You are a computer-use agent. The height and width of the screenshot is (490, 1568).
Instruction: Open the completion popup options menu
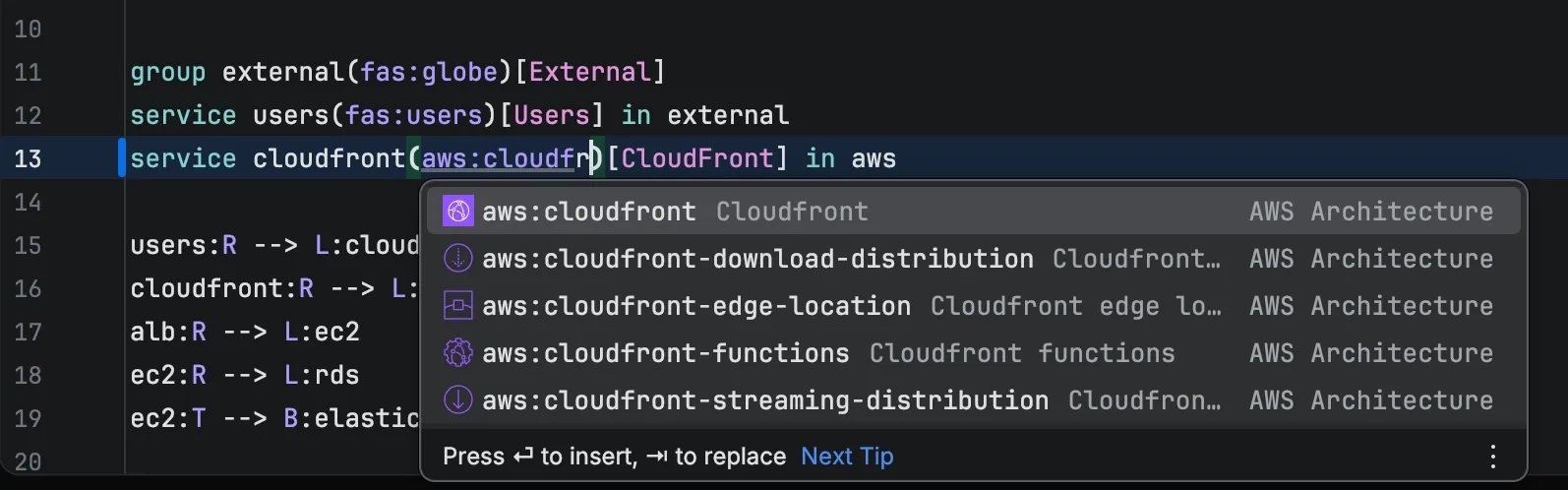tap(1492, 457)
